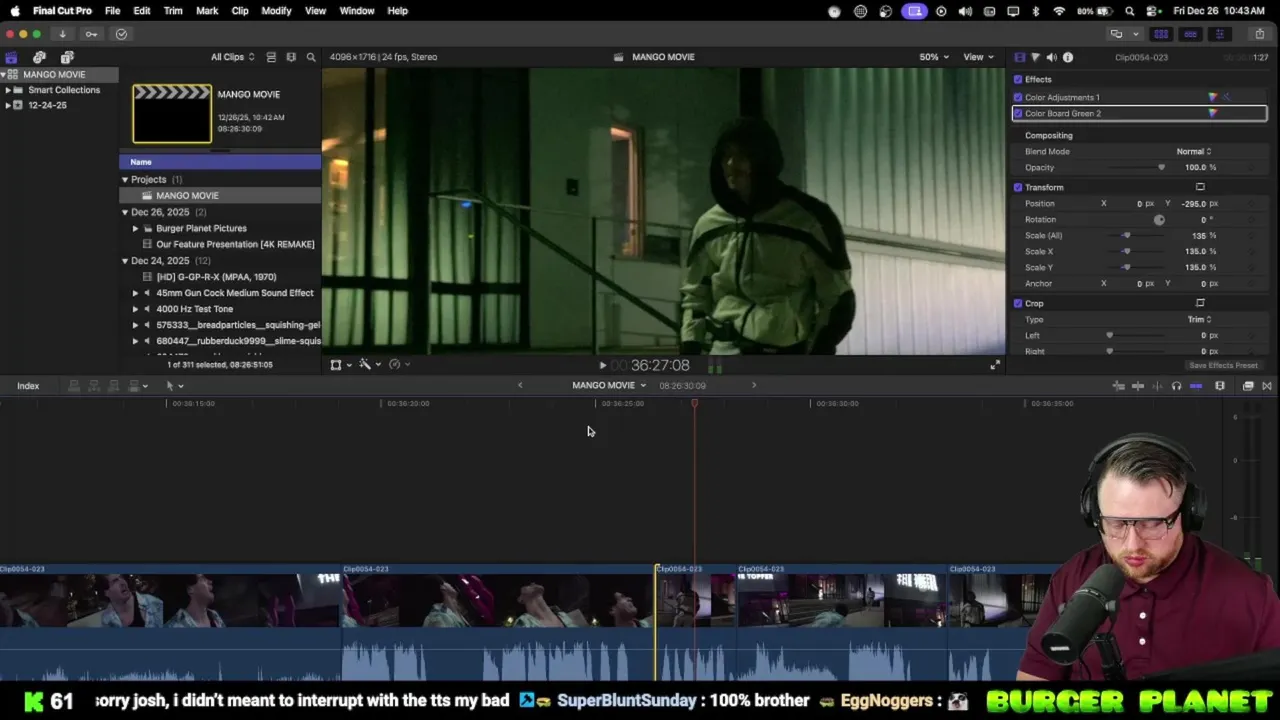Viewport: 1280px width, 720px height.
Task: Open Crop Type Trim dropdown
Action: pyautogui.click(x=1199, y=319)
